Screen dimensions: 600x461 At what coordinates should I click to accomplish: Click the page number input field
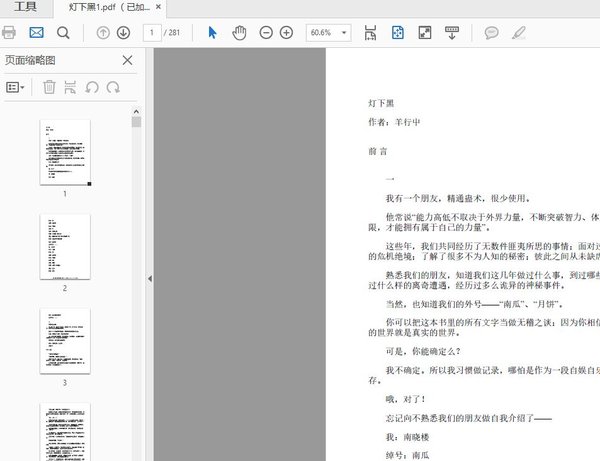pos(152,33)
